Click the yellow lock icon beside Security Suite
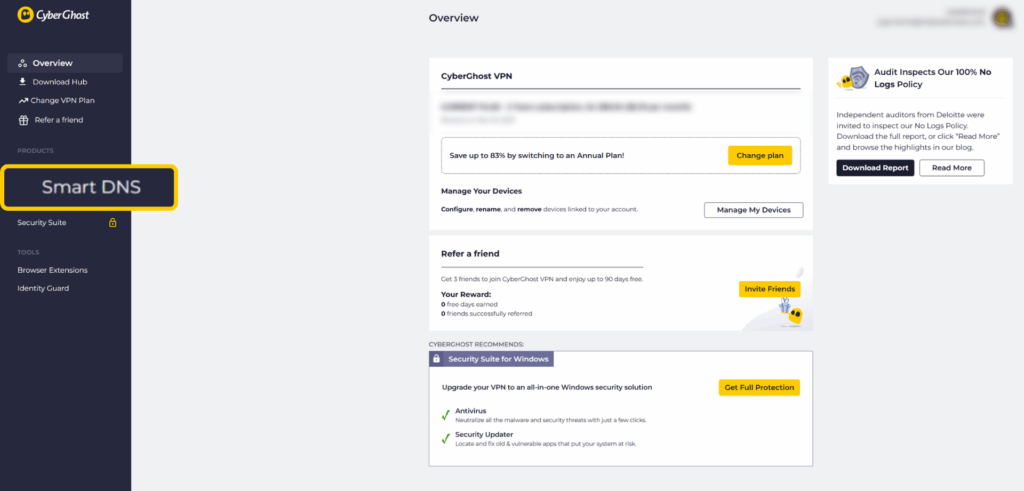Screen dimensions: 1024x491 [112, 223]
